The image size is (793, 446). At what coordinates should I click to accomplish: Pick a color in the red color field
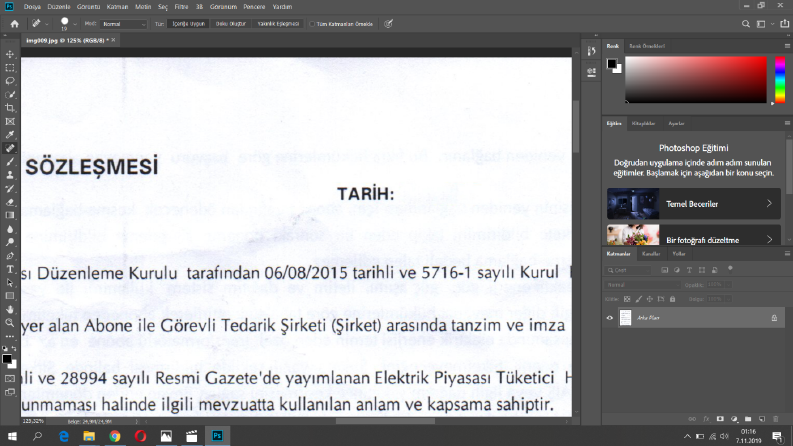[696, 80]
